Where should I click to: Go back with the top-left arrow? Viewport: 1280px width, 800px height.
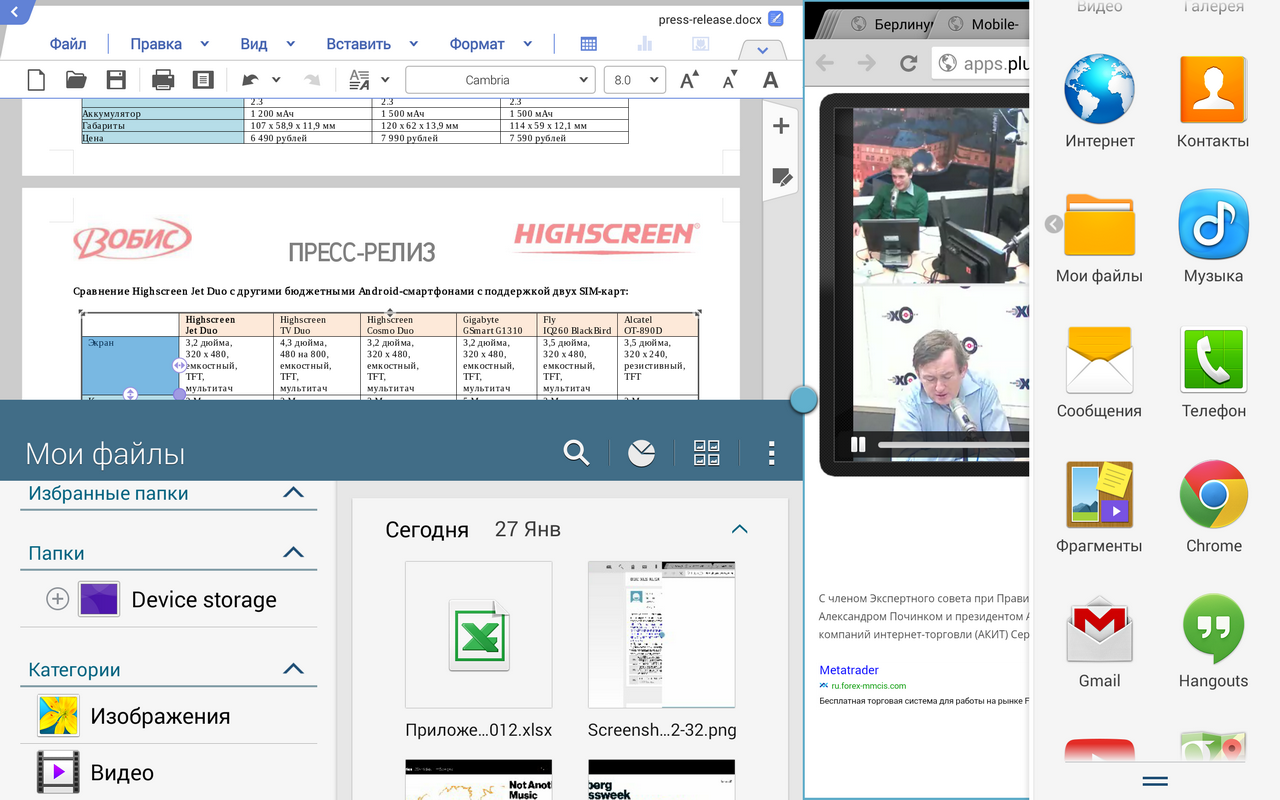(16, 13)
